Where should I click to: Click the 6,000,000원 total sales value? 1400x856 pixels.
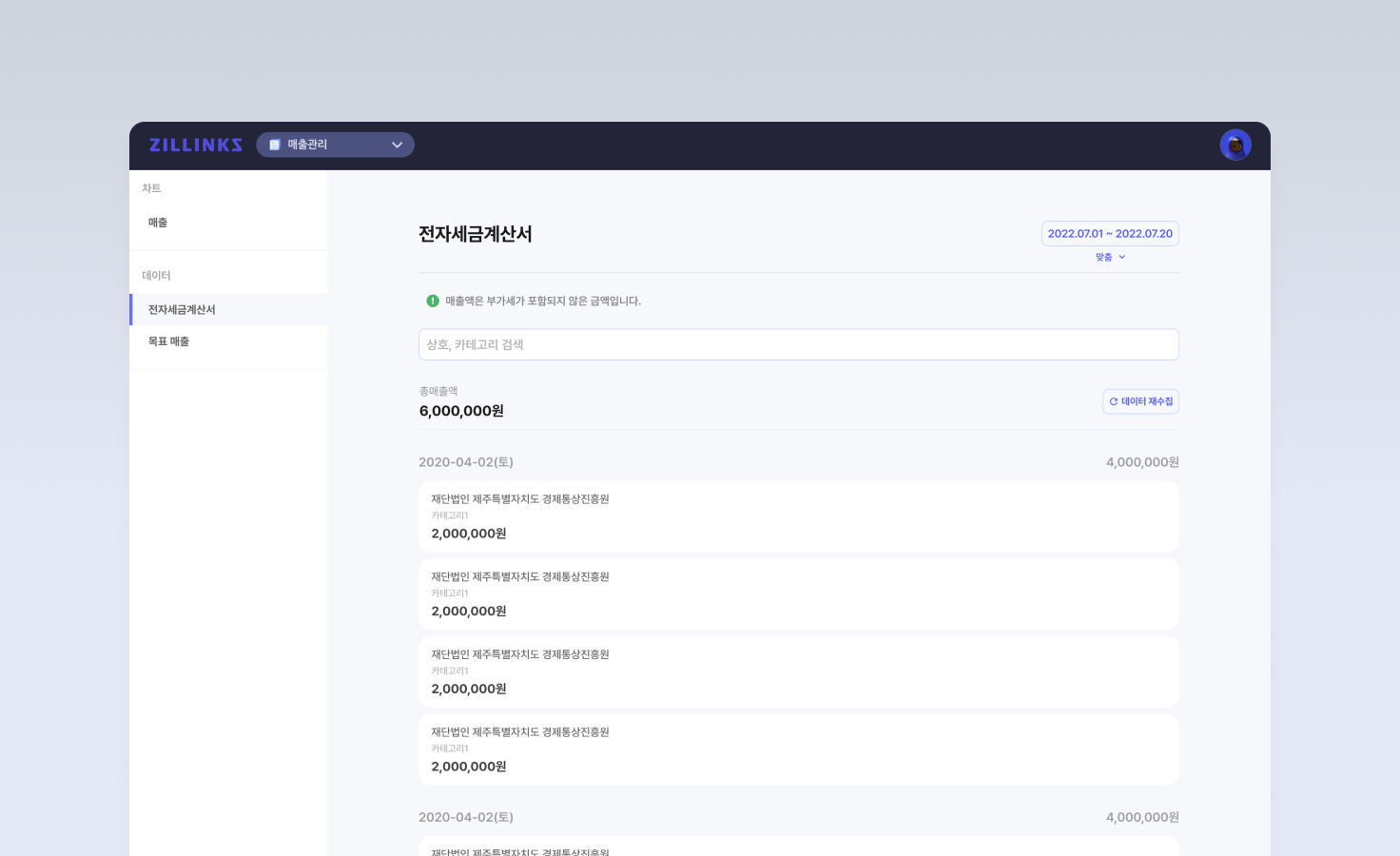click(x=461, y=411)
